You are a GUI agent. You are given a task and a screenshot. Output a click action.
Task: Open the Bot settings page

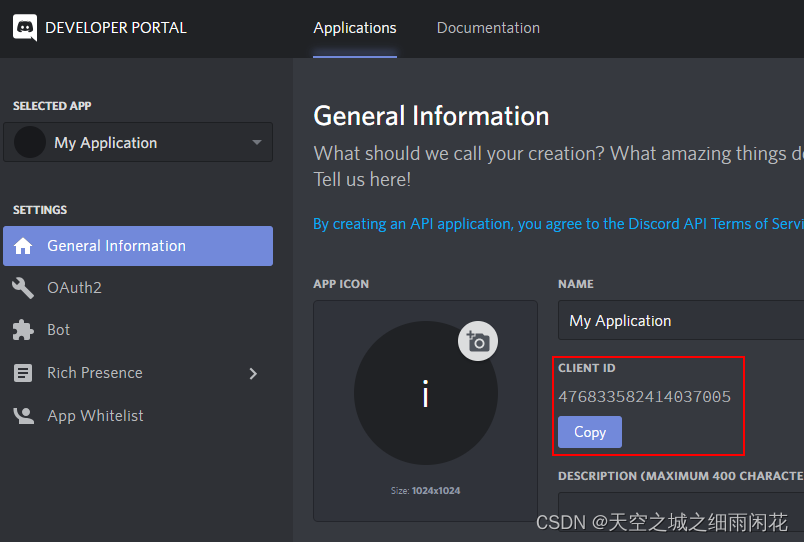click(x=58, y=330)
